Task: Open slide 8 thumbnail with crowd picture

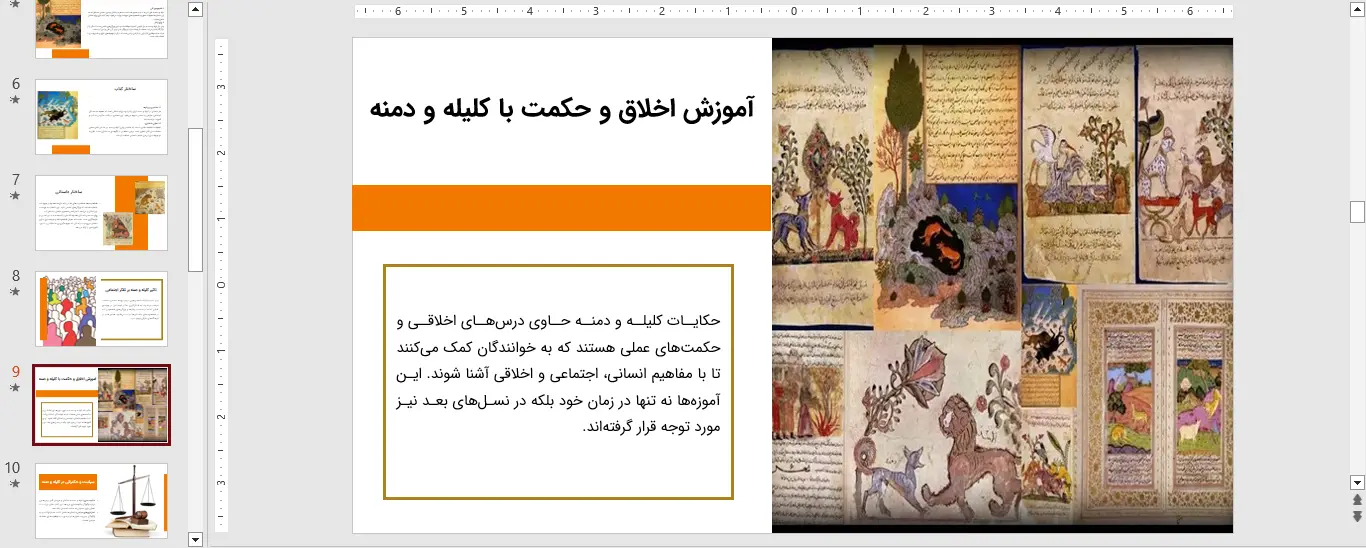Action: coord(101,309)
